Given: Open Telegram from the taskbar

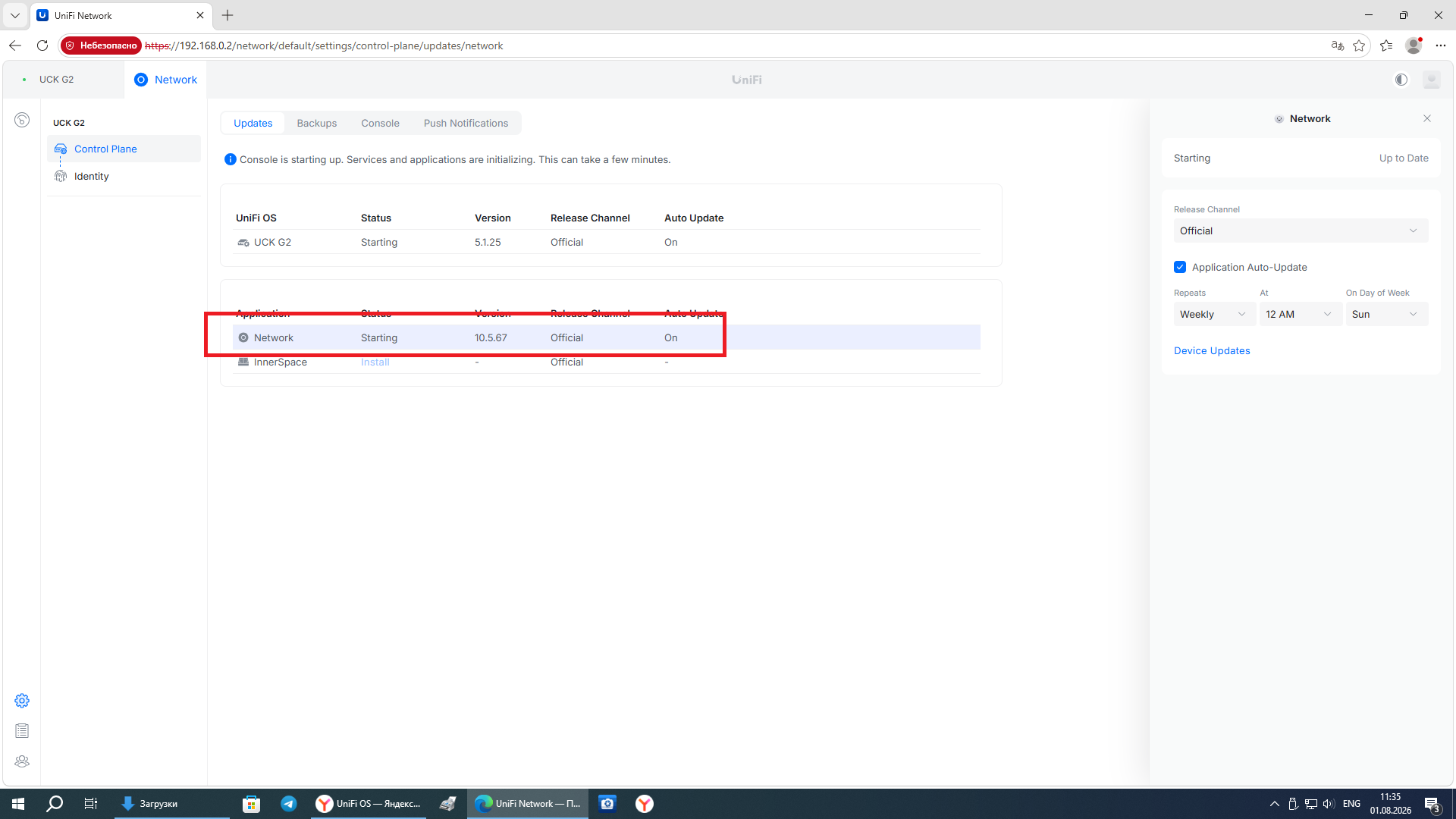Looking at the screenshot, I should click(289, 804).
